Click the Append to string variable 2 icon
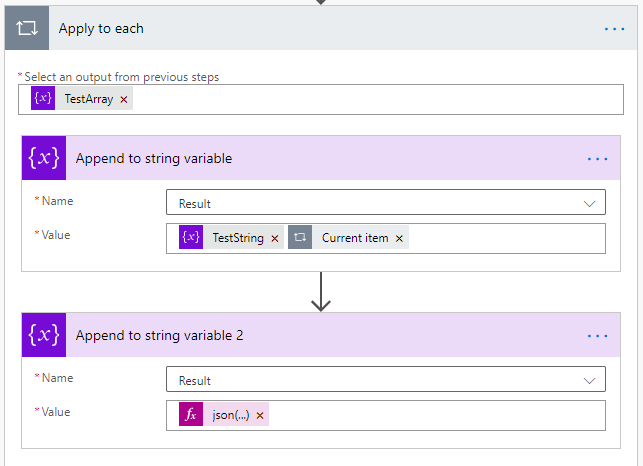The image size is (643, 466). pyautogui.click(x=44, y=335)
